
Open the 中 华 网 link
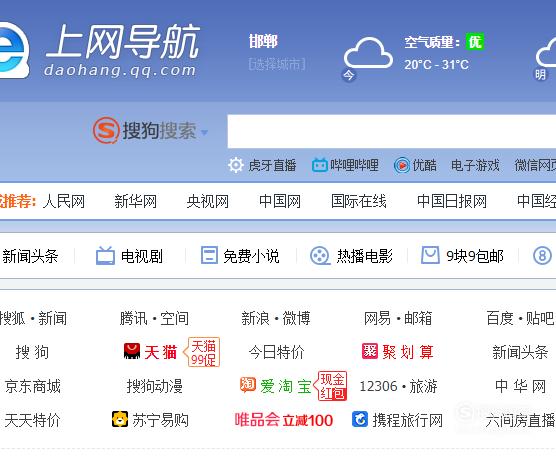pos(520,386)
